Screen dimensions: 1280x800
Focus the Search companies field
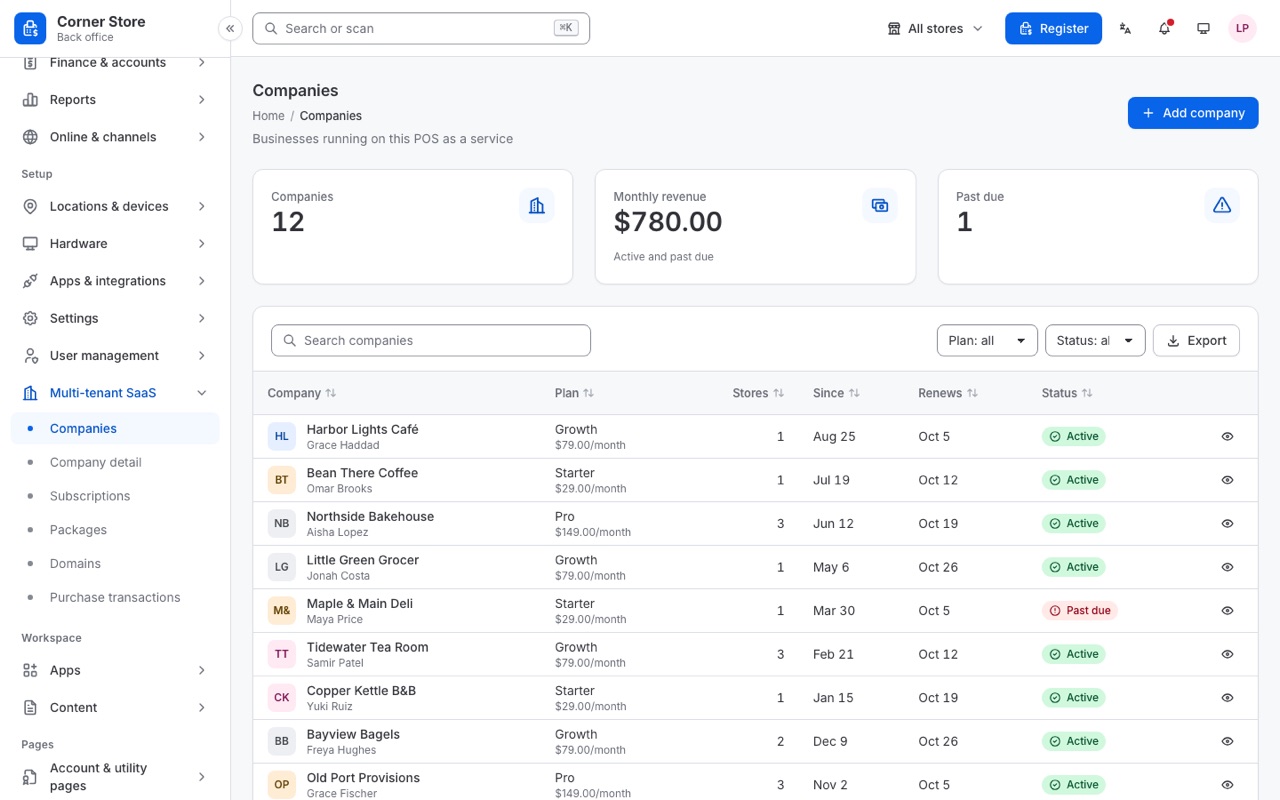[431, 340]
